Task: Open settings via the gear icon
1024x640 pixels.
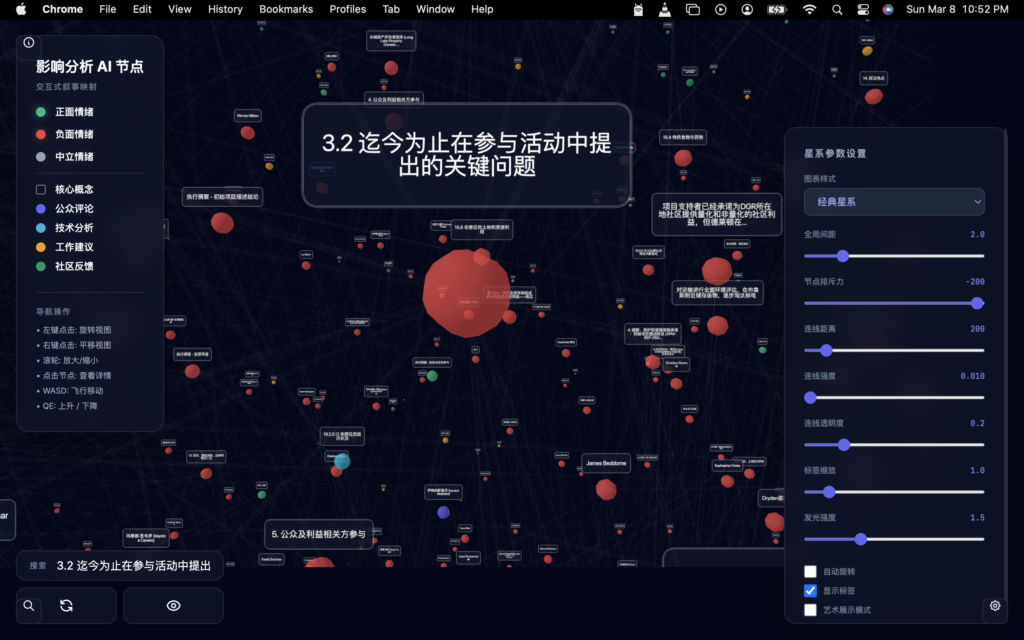Action: coord(995,606)
